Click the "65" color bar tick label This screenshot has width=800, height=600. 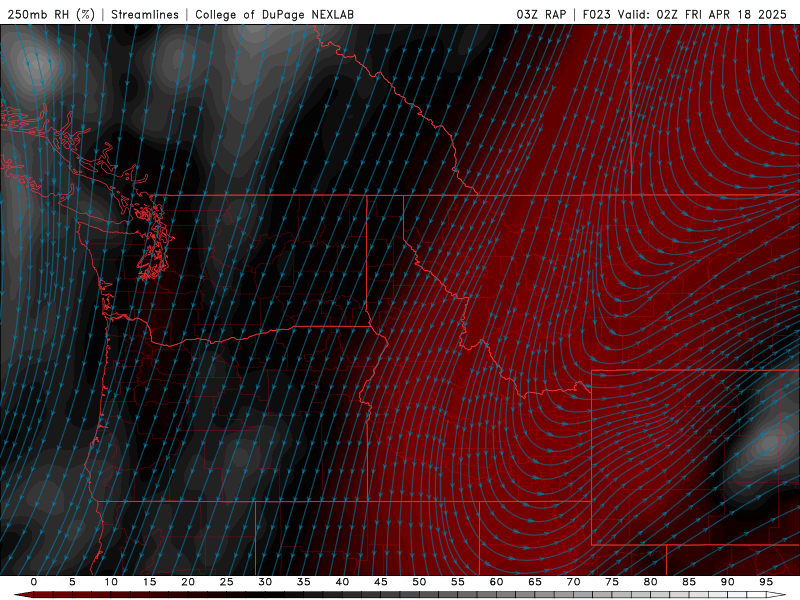(535, 582)
